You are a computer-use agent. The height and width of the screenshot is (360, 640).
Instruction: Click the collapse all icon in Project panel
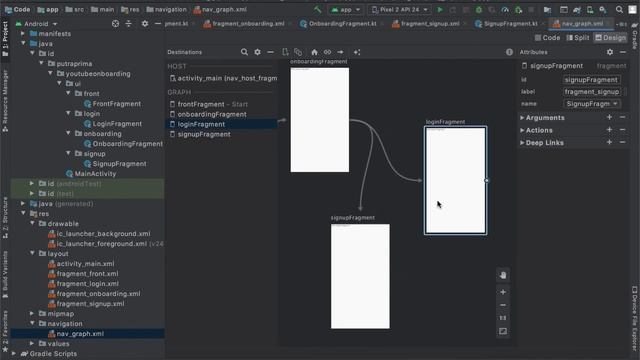(x=129, y=24)
